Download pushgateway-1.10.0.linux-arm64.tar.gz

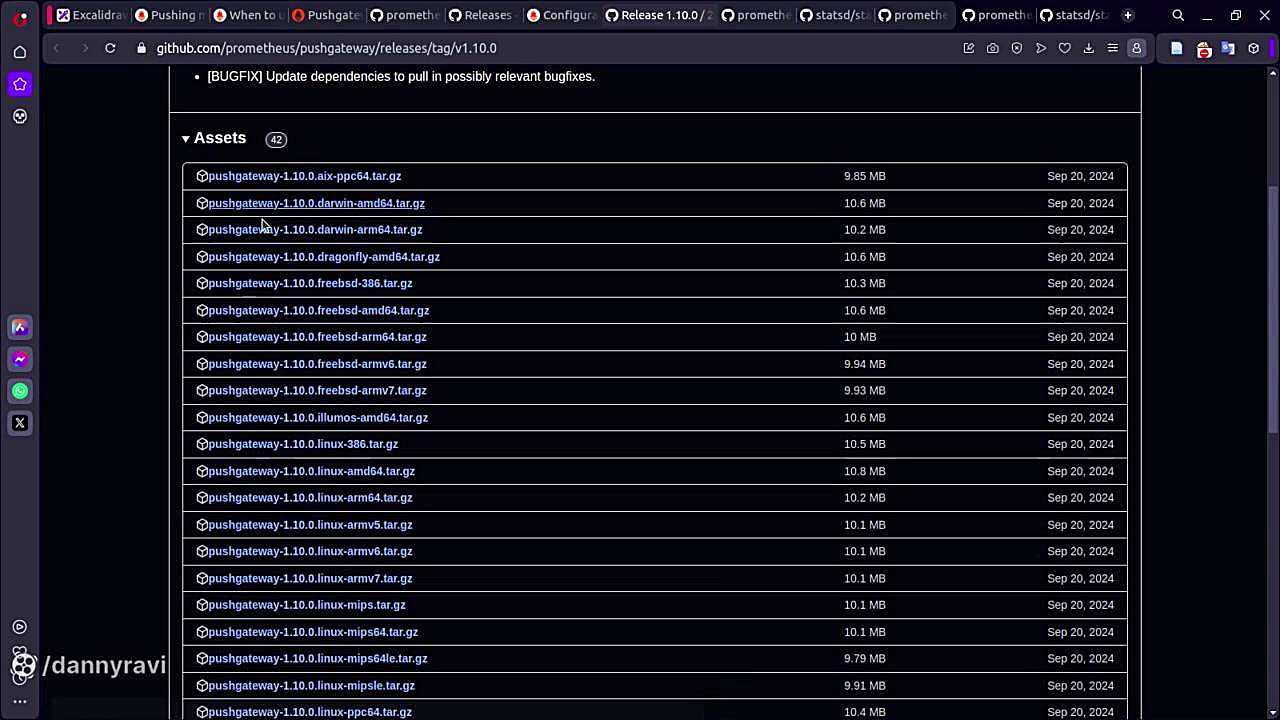point(310,497)
